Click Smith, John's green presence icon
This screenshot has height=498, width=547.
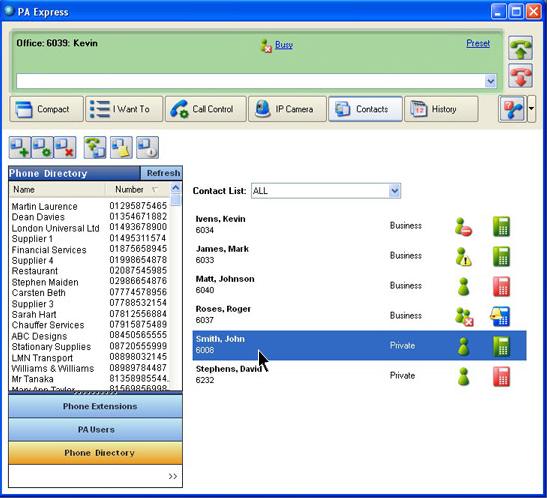[x=463, y=347]
